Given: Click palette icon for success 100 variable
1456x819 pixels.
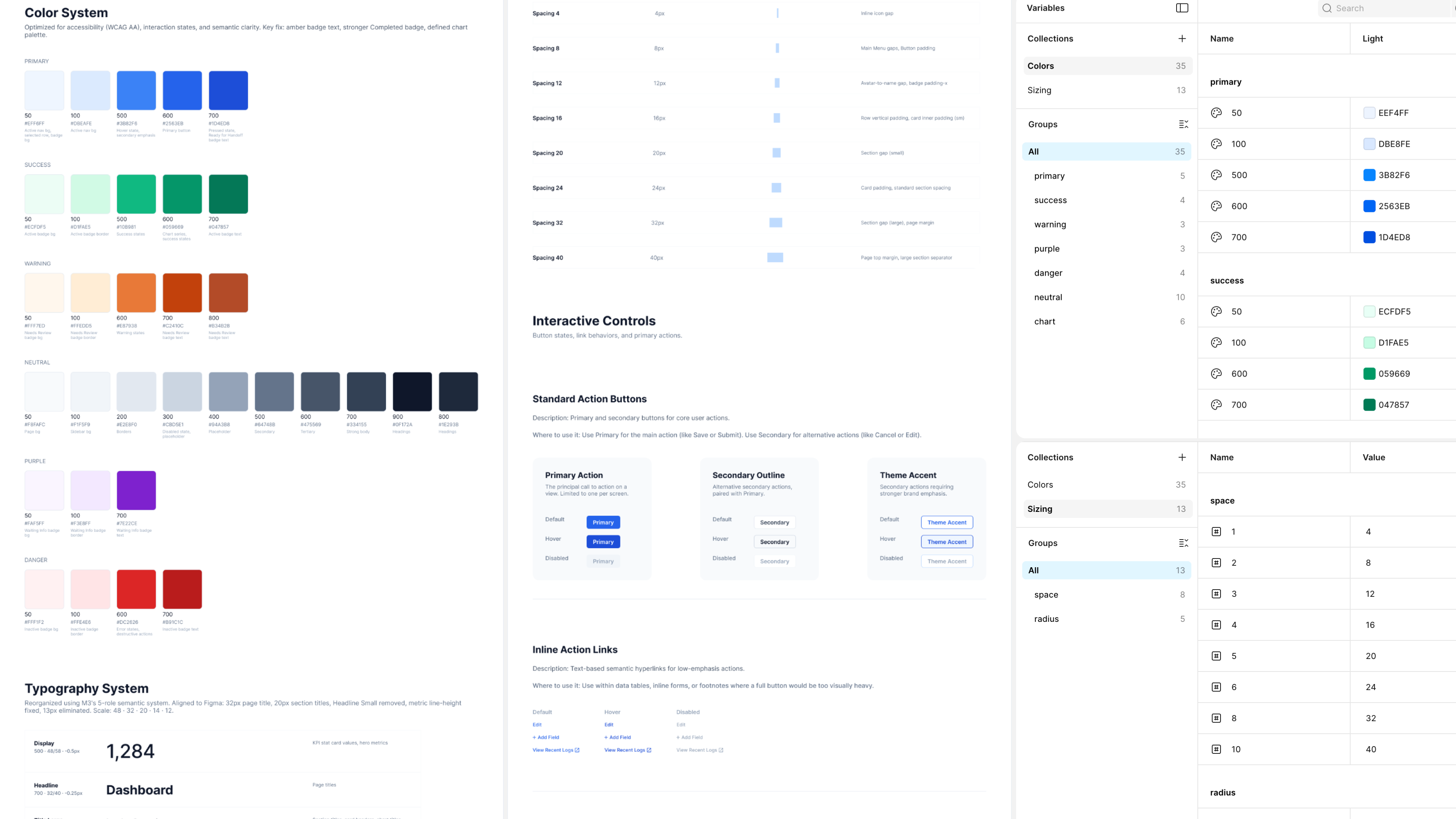Looking at the screenshot, I should (1216, 342).
